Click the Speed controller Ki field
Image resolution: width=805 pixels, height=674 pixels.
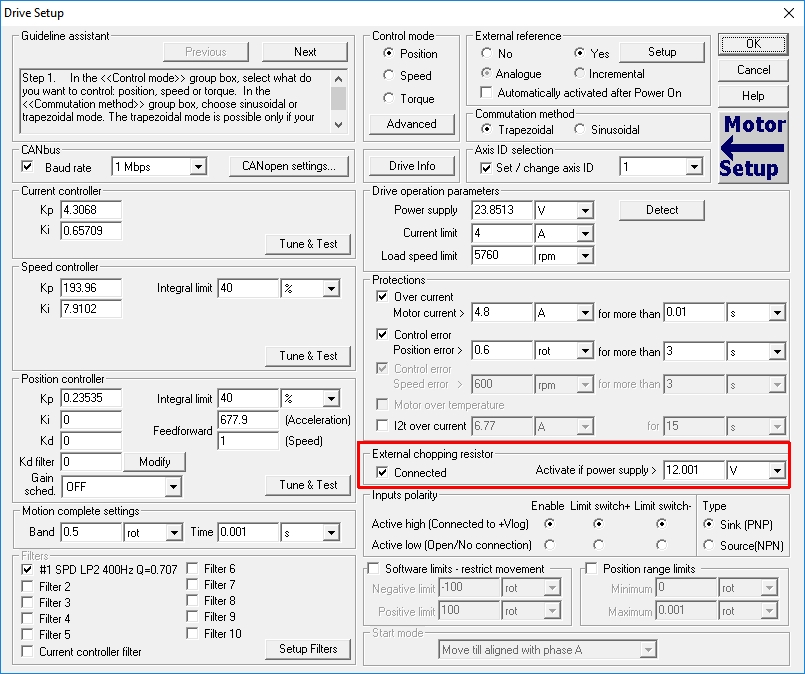[x=91, y=309]
